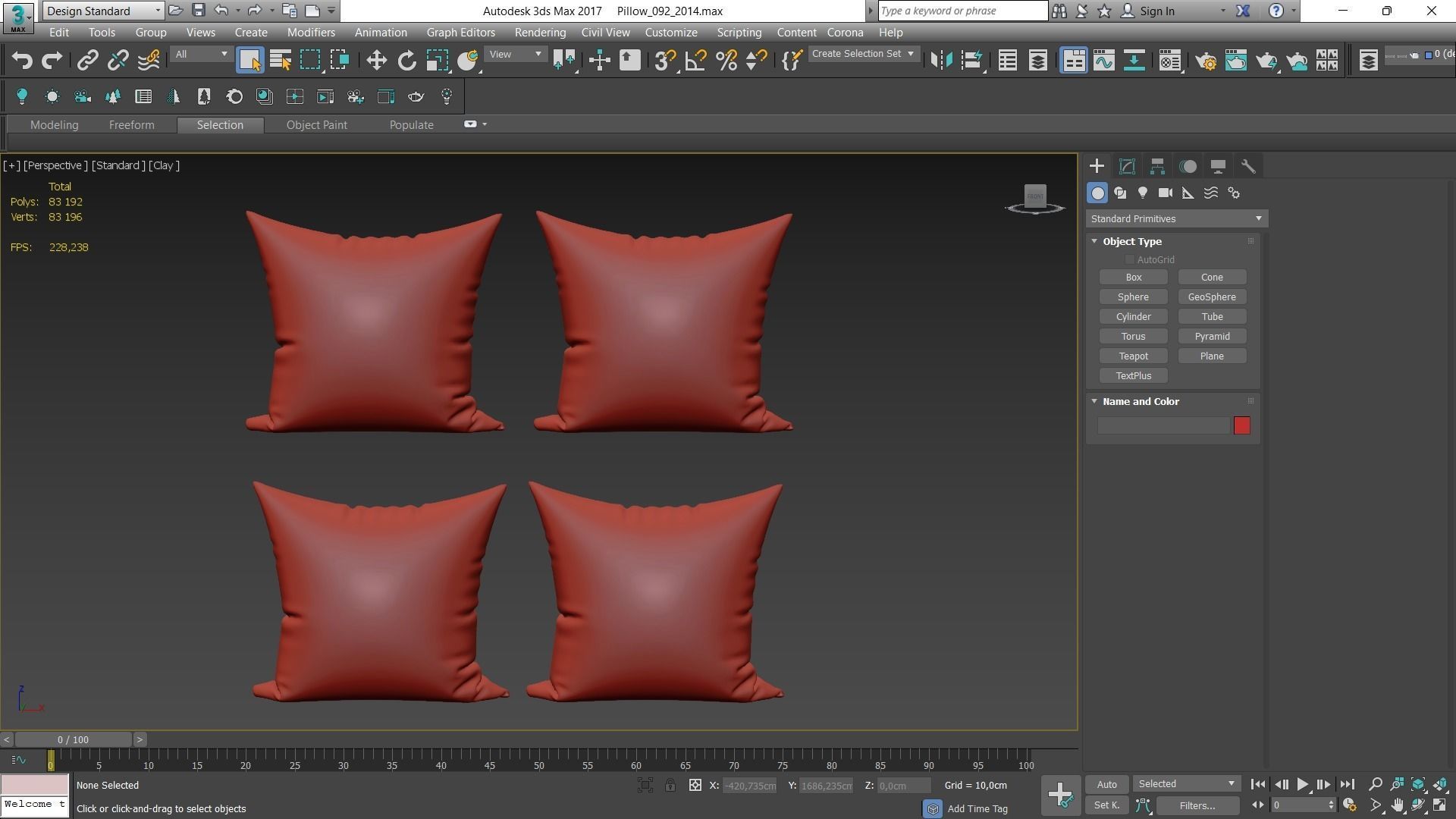This screenshot has width=1456, height=819.
Task: Toggle Spinner Snap
Action: pyautogui.click(x=756, y=61)
